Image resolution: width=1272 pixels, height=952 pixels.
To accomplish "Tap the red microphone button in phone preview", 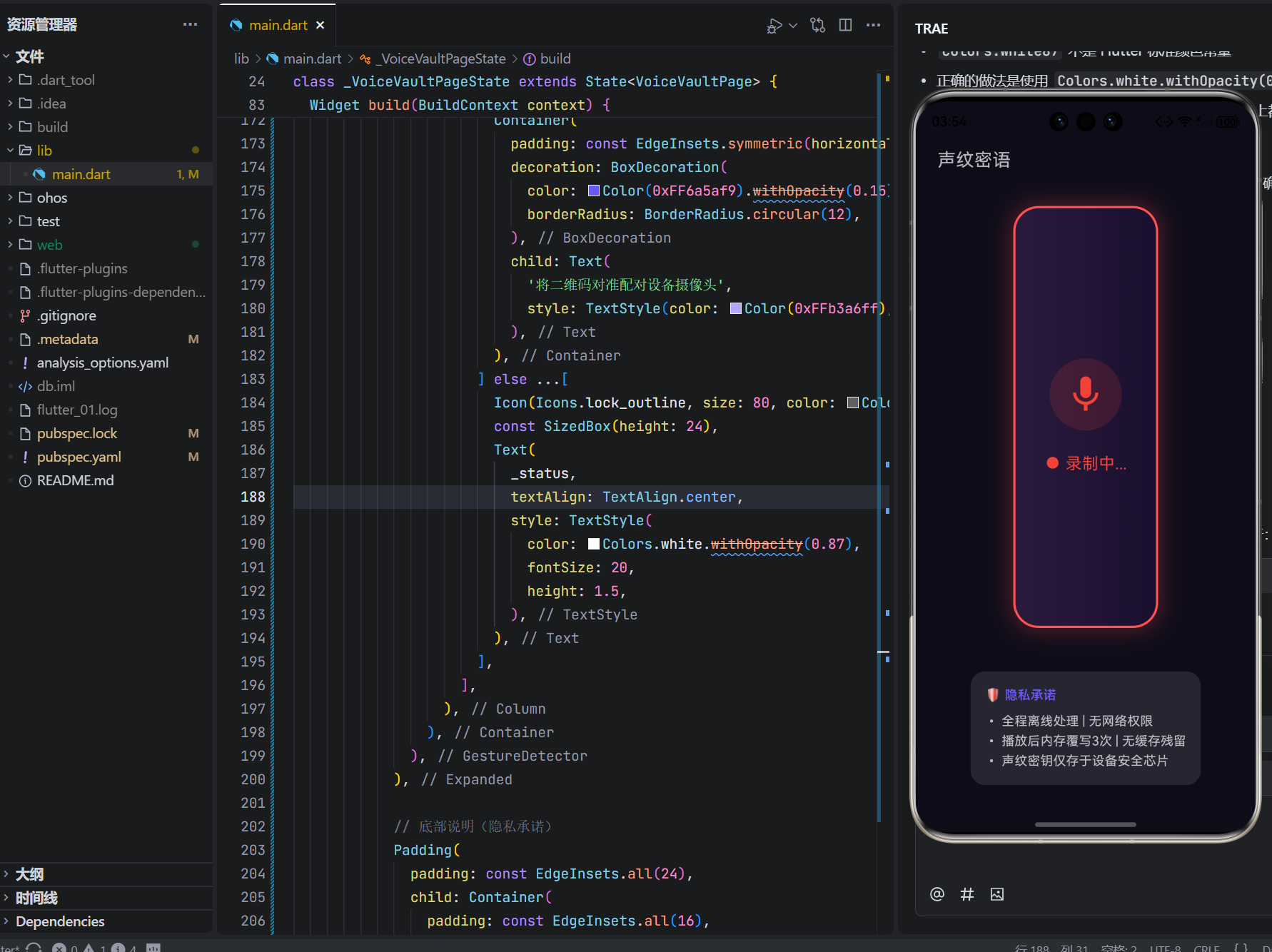I will tap(1085, 394).
